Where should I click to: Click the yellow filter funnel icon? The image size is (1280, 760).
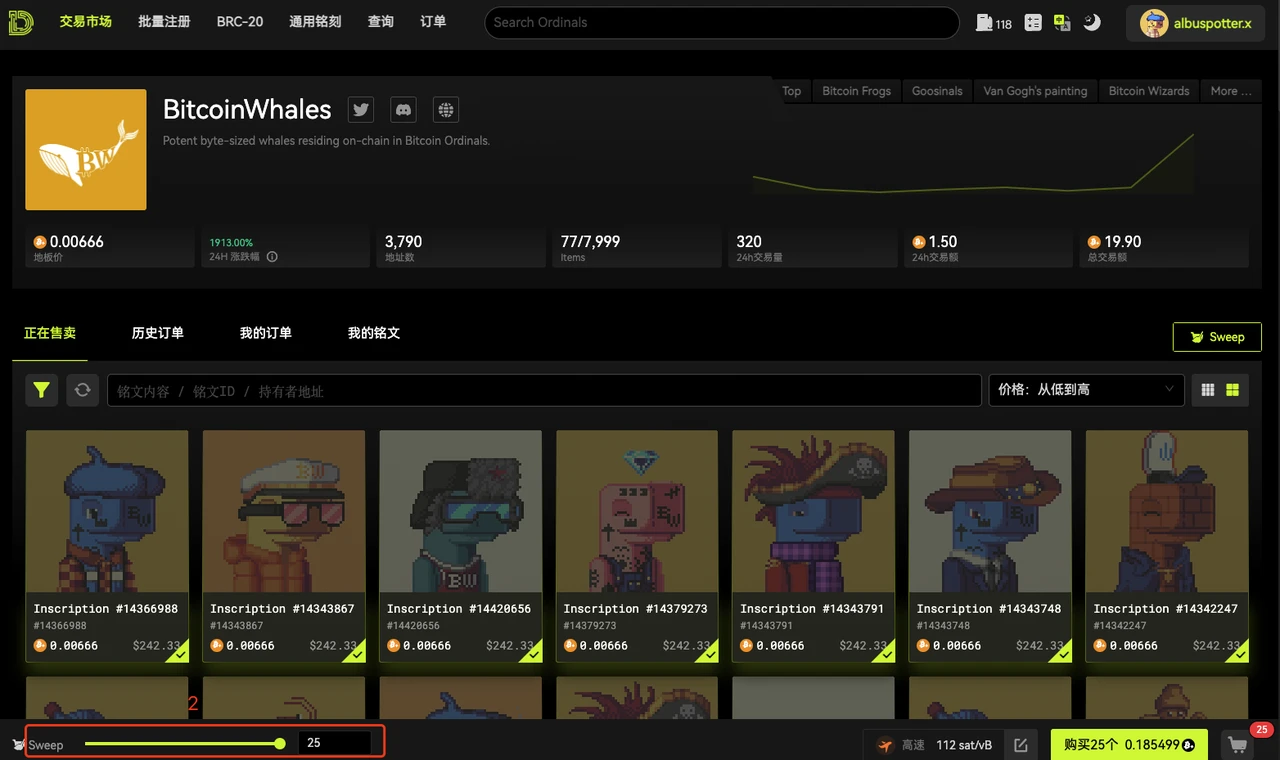pyautogui.click(x=41, y=390)
